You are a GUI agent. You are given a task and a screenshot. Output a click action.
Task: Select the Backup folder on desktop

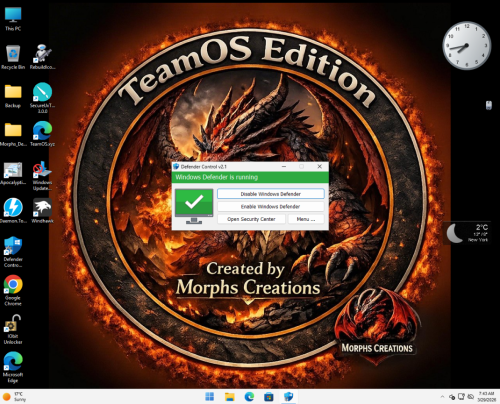tap(13, 96)
